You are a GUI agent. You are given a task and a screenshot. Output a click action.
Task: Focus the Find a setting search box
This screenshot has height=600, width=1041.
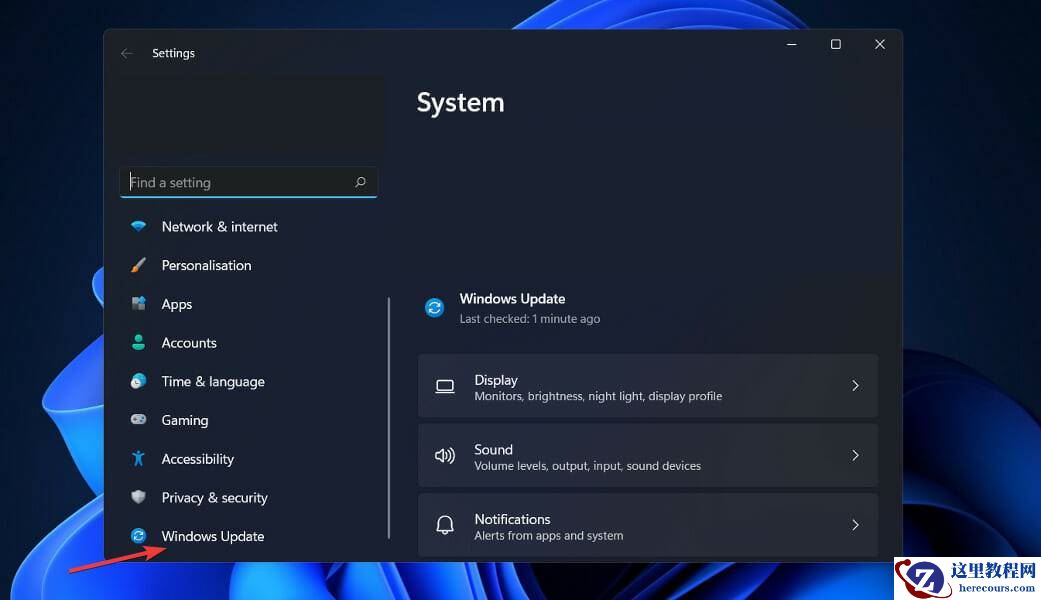(248, 182)
